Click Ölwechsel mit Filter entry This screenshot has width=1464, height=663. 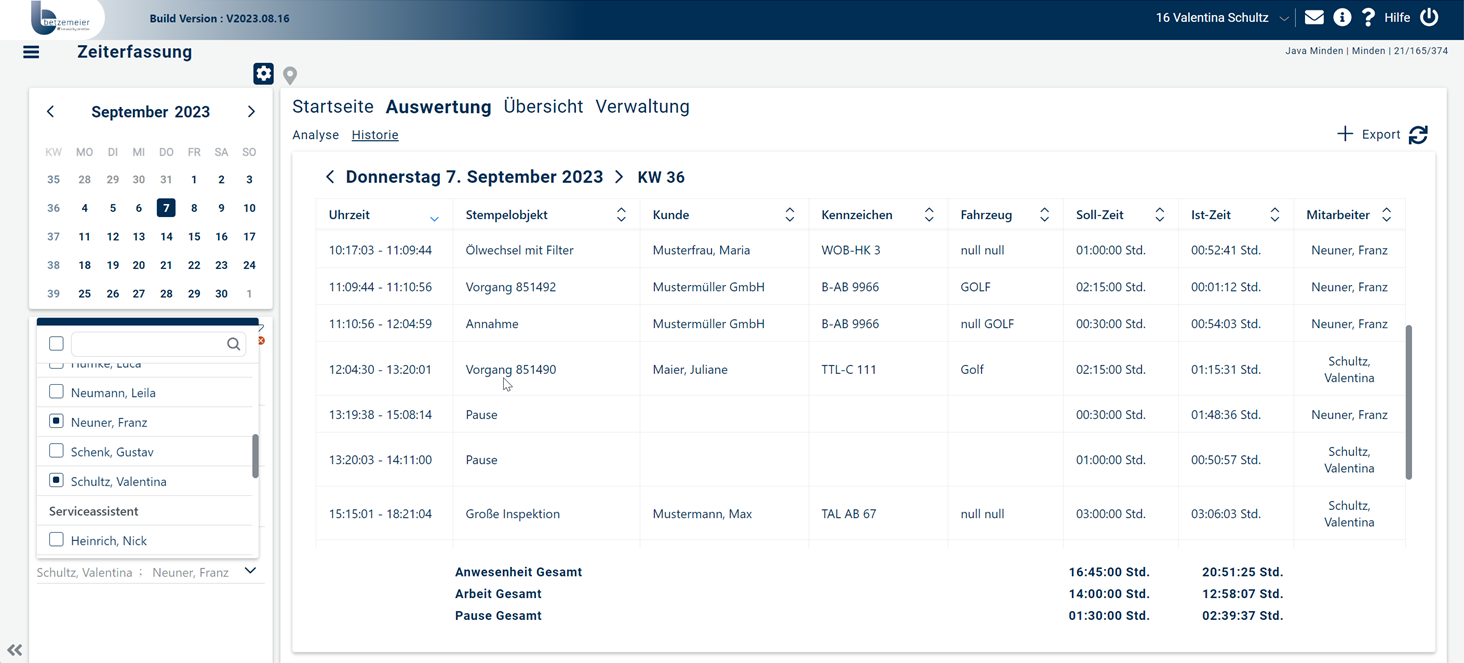pos(519,250)
